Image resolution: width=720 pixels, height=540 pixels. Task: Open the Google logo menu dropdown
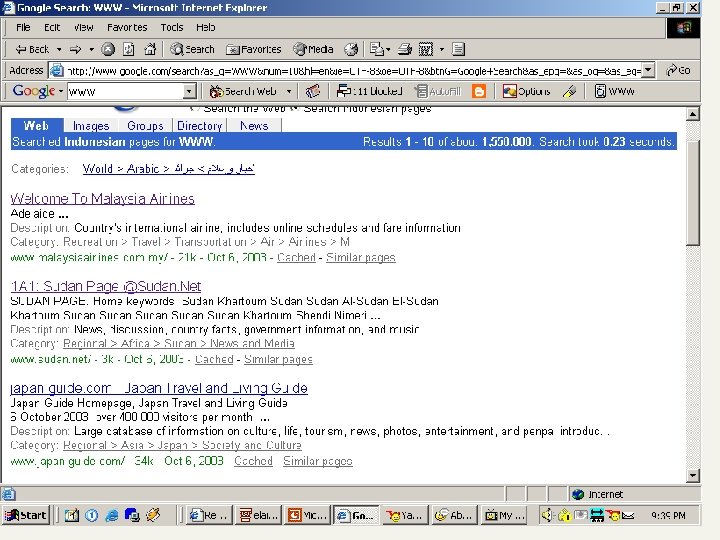pos(60,91)
